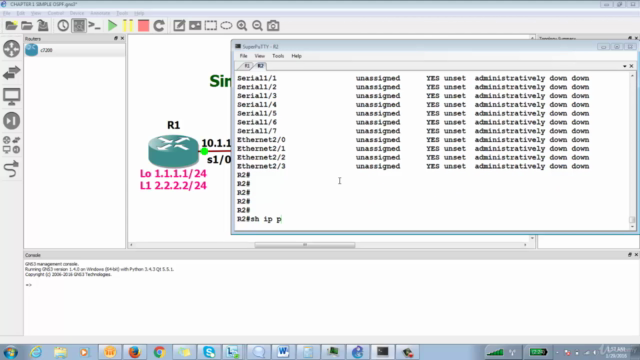Click New blank project icon in toolbar
Screen dimensions: 640x360
click(11, 26)
